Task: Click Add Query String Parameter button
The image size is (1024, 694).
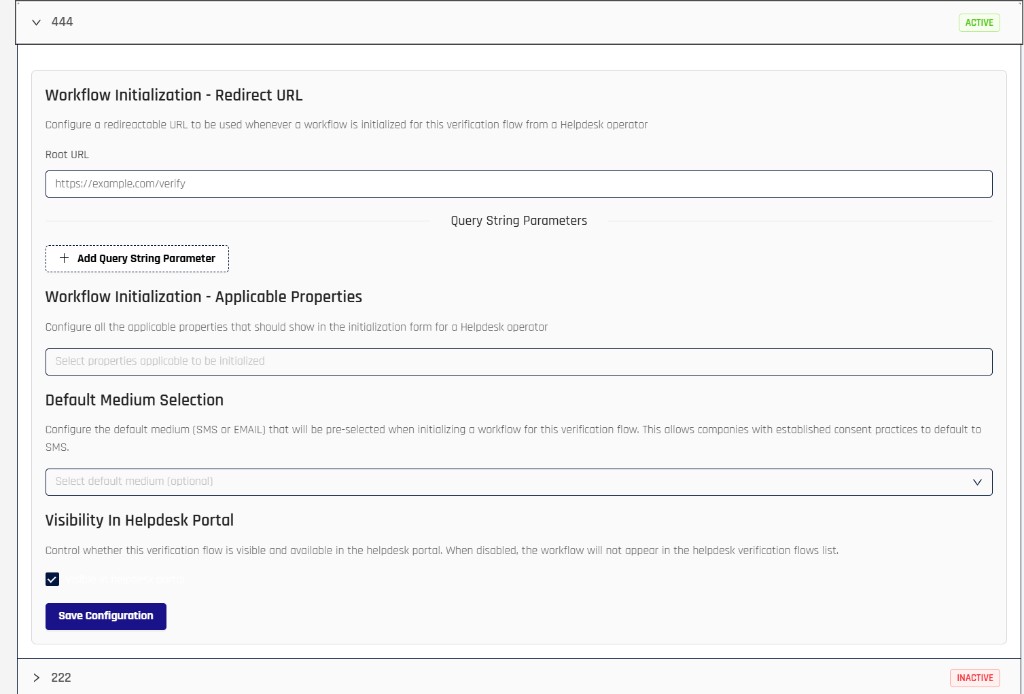Action: coord(137,258)
